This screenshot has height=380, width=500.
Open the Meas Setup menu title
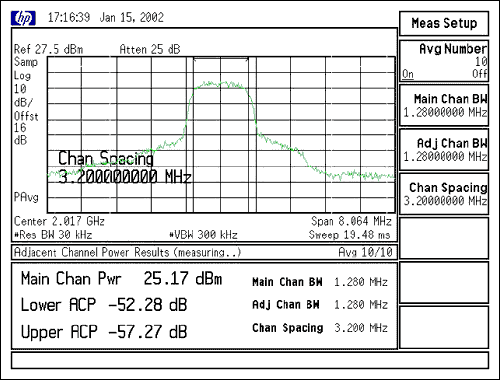(444, 23)
